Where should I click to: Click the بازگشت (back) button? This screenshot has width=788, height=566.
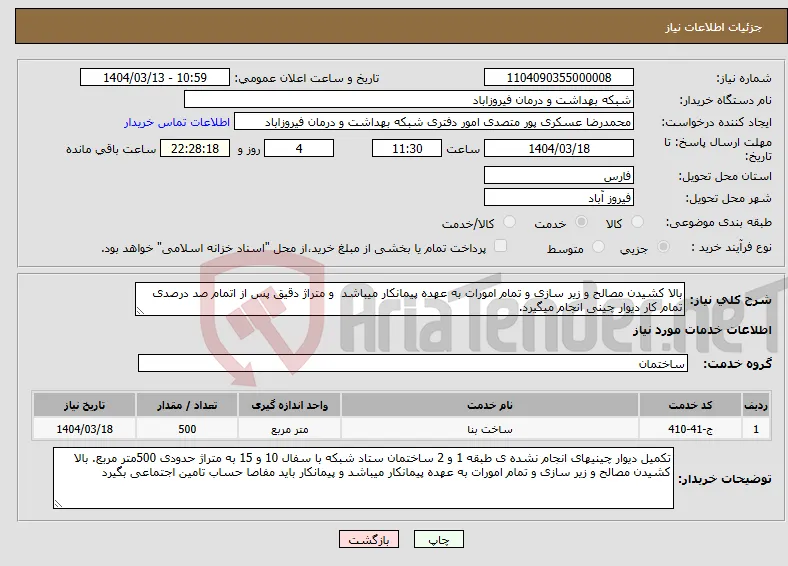[369, 539]
